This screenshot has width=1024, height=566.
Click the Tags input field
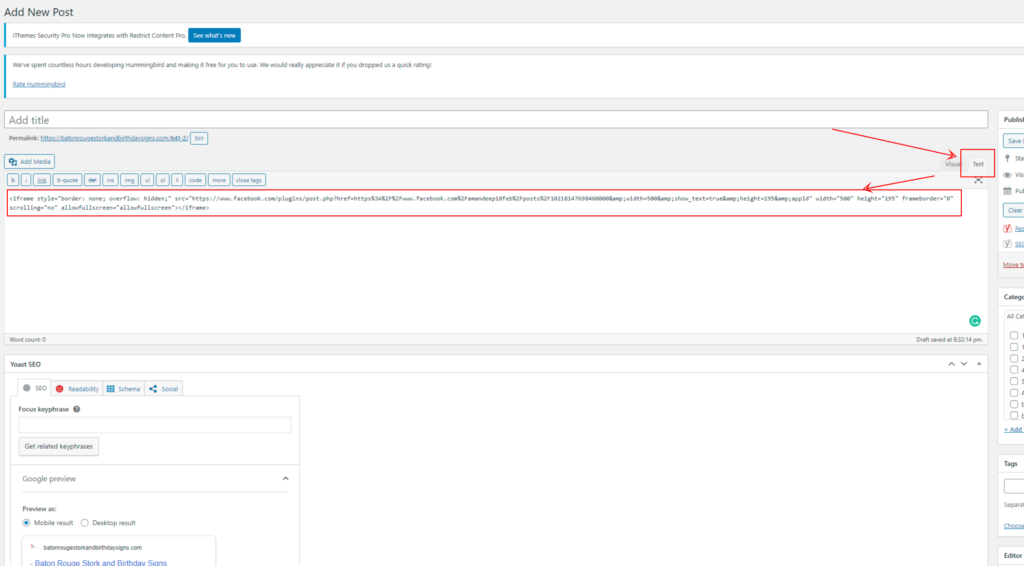point(1014,486)
